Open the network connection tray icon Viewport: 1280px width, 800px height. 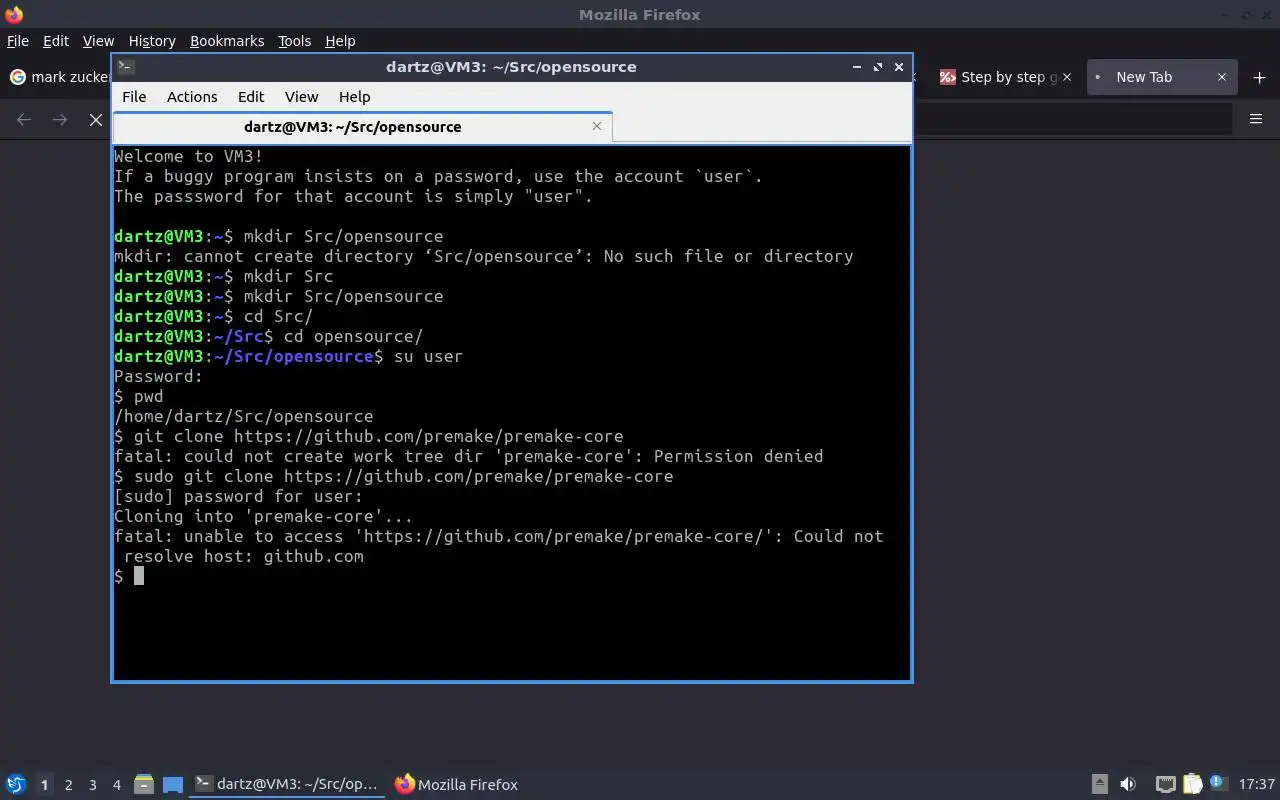(x=1165, y=784)
